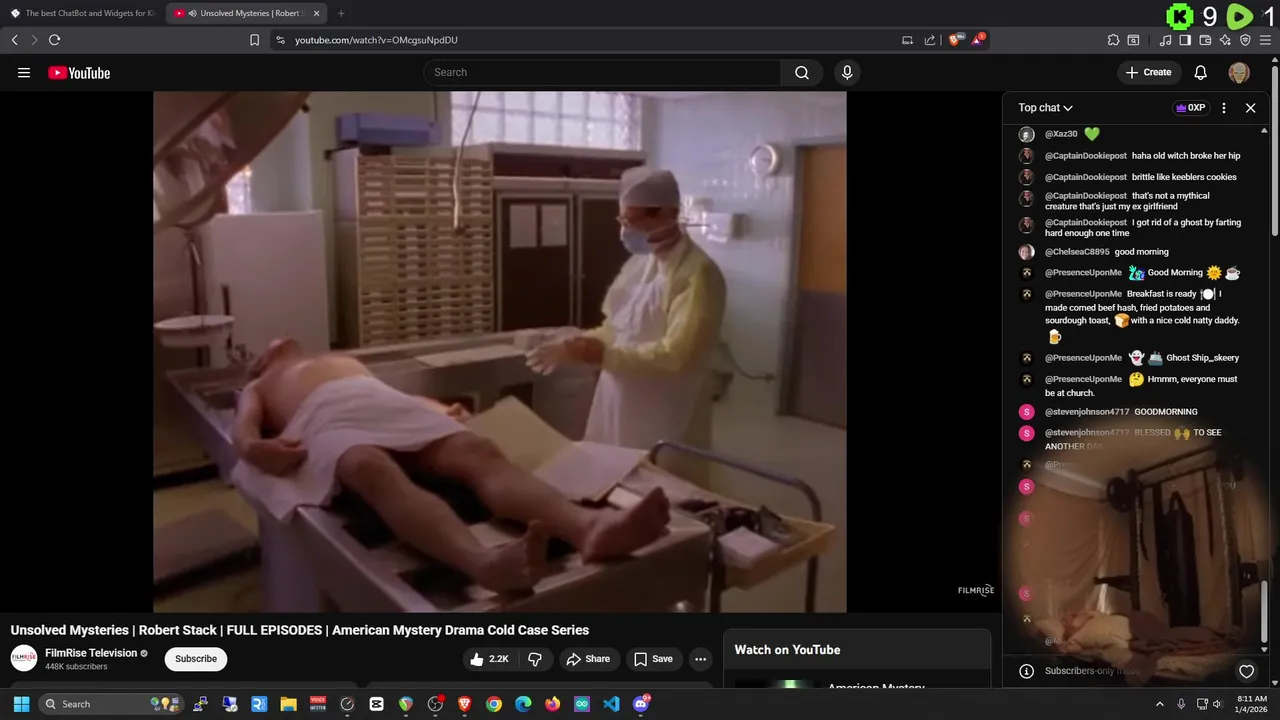Click the chat info icon near Subscribers-only
1280x720 pixels.
click(x=1026, y=671)
